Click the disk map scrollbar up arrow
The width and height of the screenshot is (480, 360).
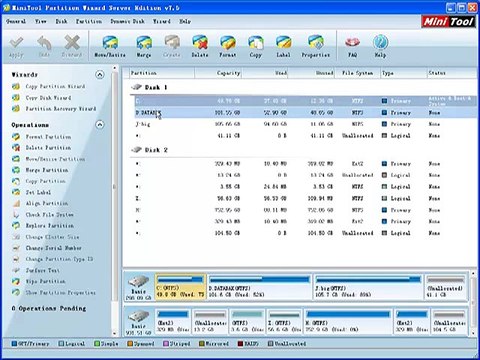(473, 274)
